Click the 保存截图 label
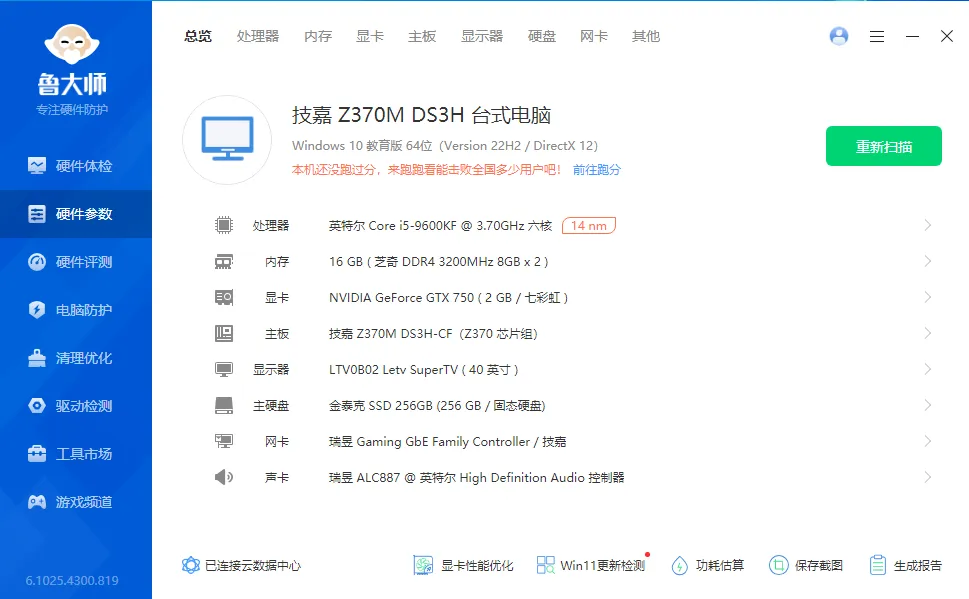The image size is (969, 599). click(819, 565)
